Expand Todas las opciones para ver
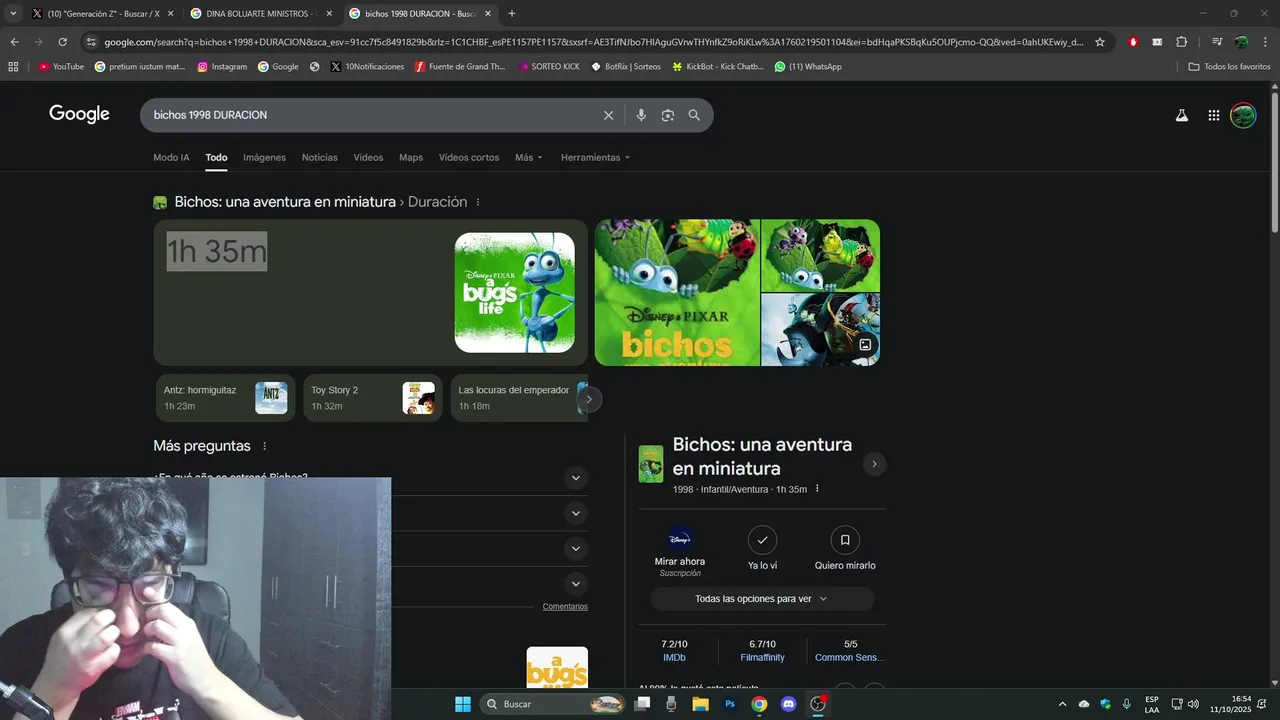Viewport: 1280px width, 720px height. [x=762, y=599]
